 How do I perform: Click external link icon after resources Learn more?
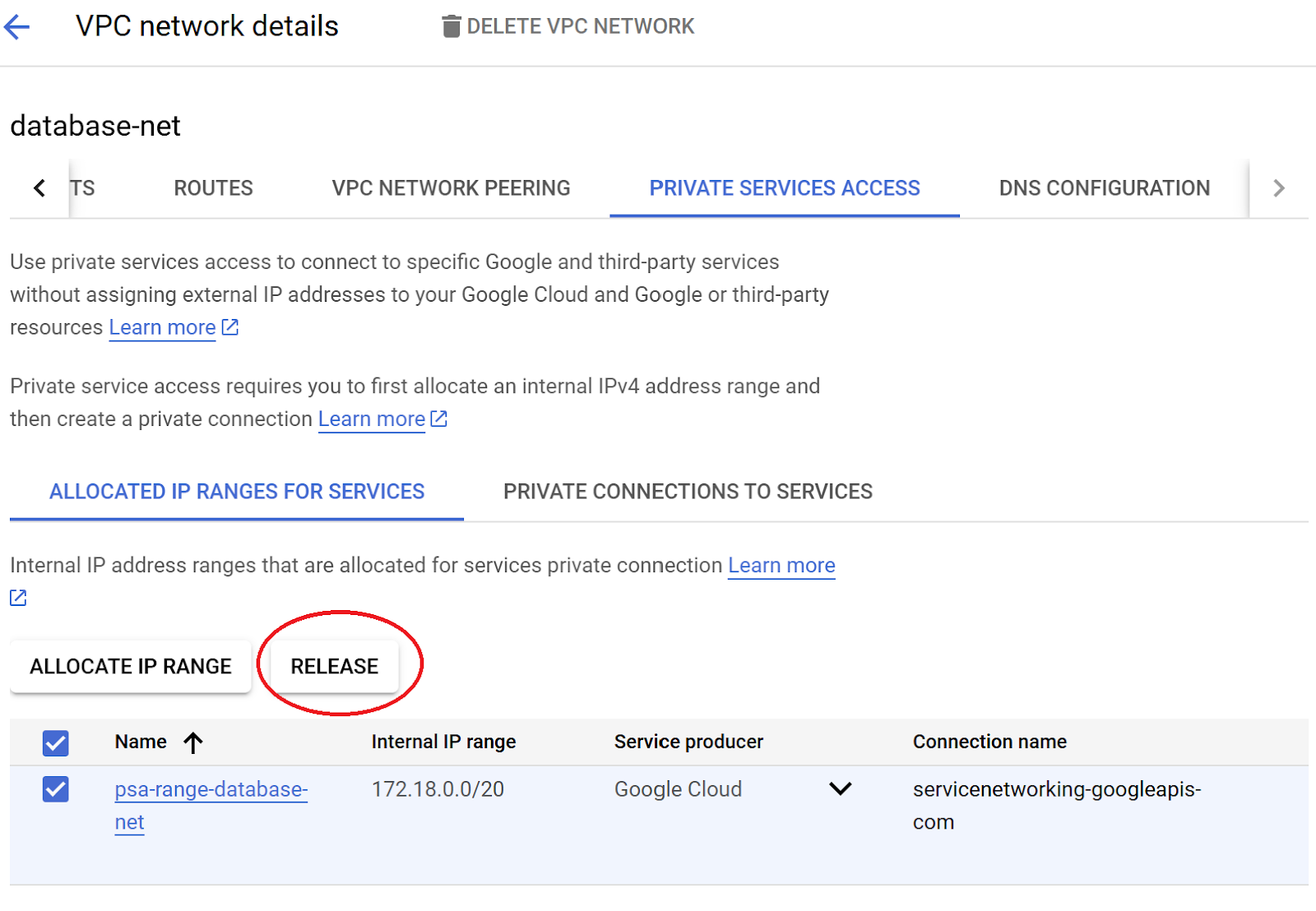(230, 327)
